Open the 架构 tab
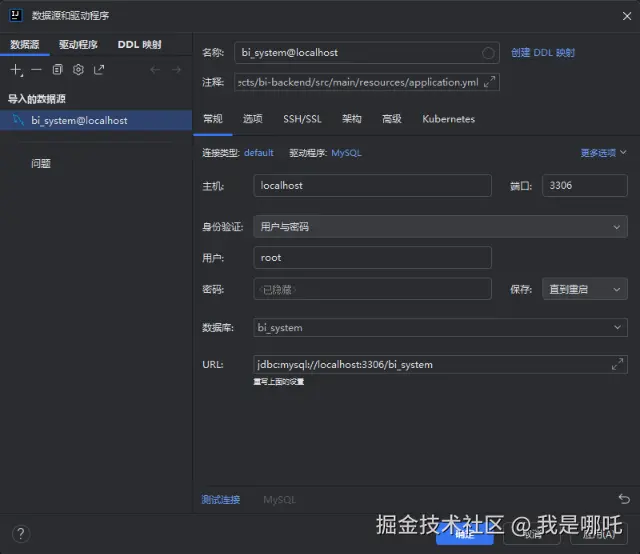 pos(351,119)
